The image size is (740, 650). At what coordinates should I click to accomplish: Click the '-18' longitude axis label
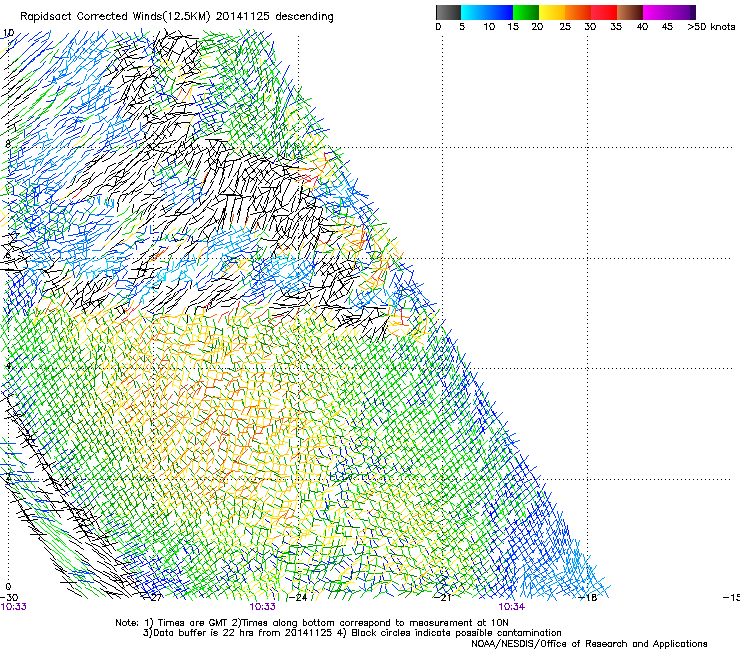click(588, 598)
